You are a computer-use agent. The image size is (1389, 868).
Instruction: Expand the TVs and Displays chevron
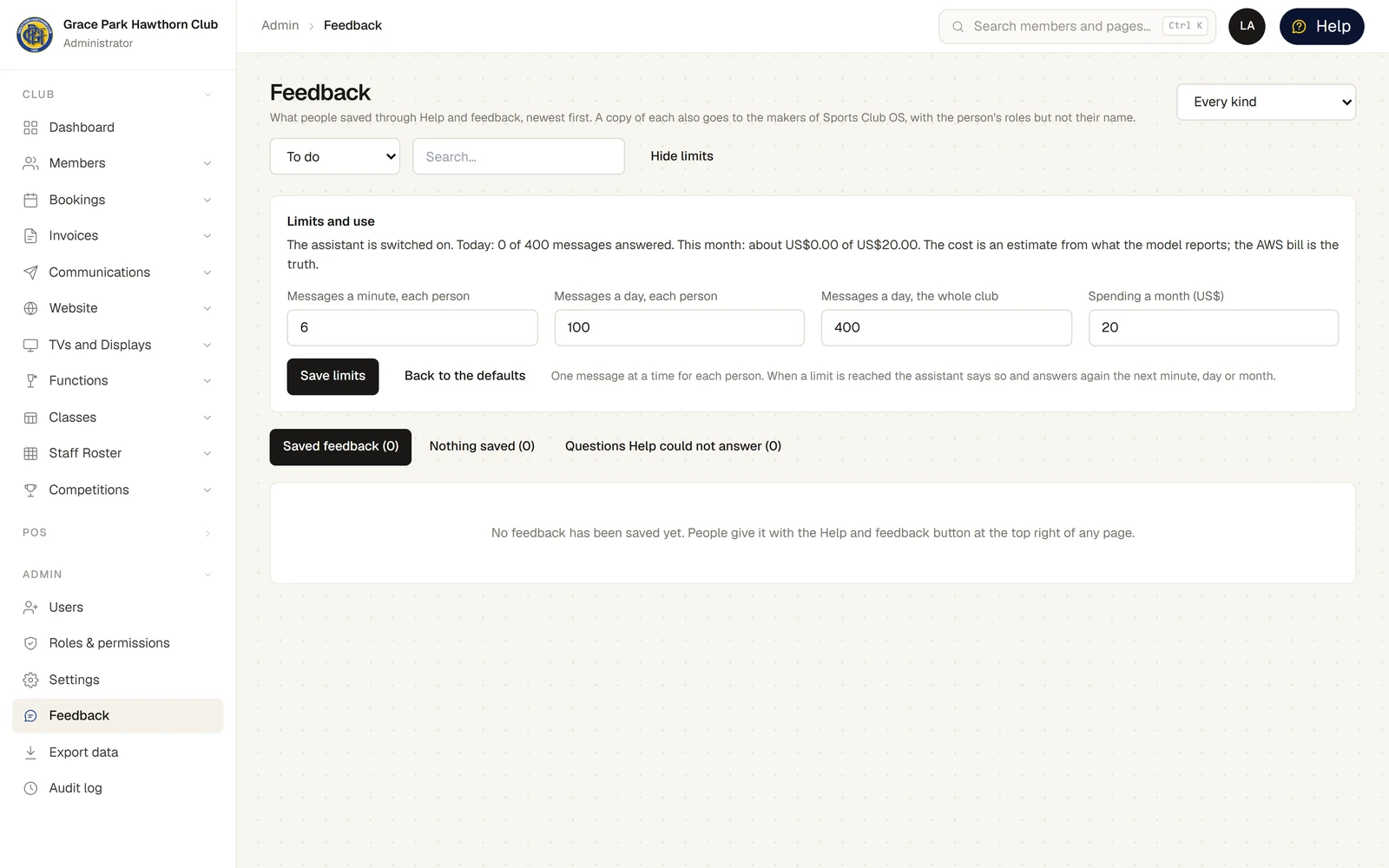[207, 345]
